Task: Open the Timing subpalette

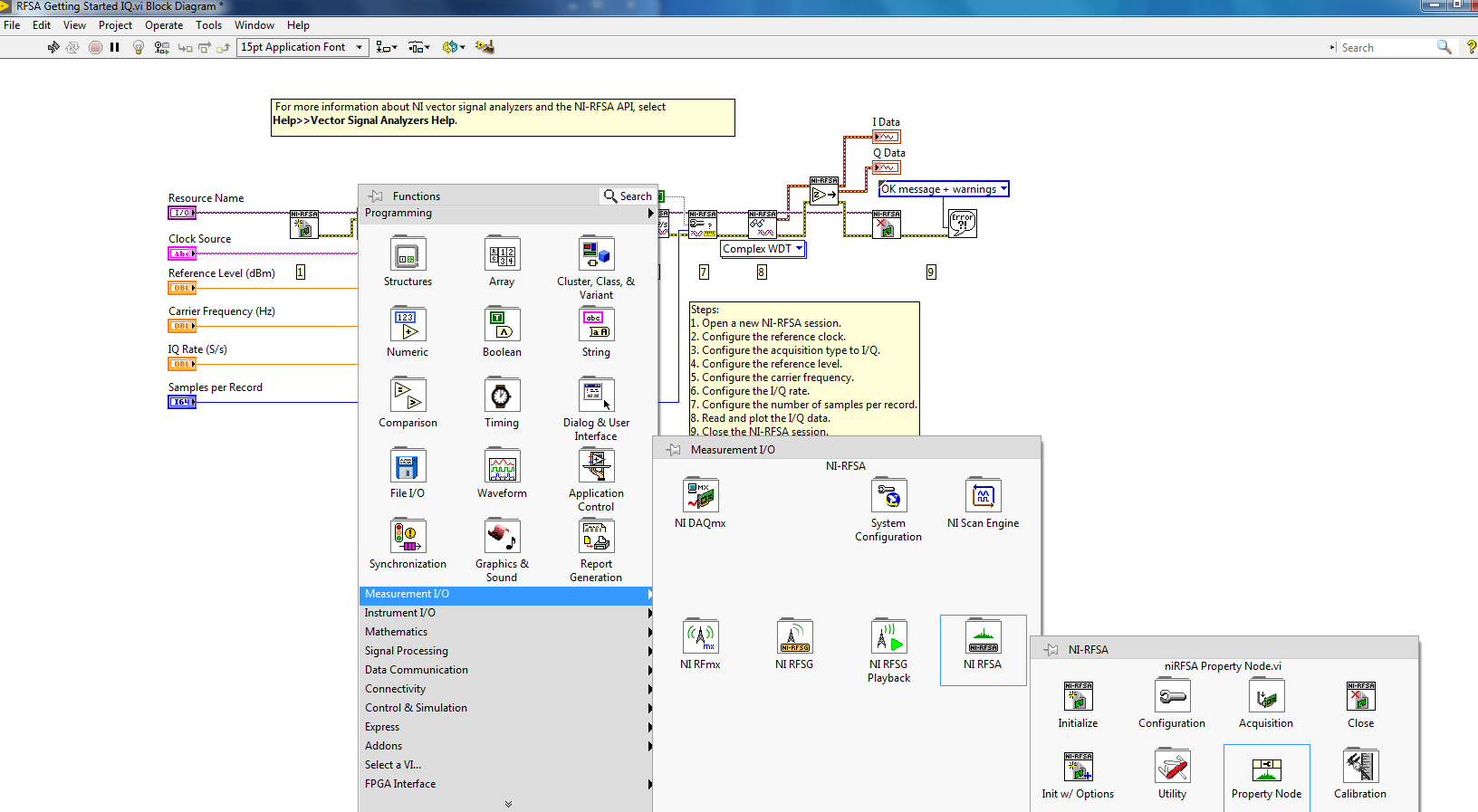Action: [x=502, y=403]
